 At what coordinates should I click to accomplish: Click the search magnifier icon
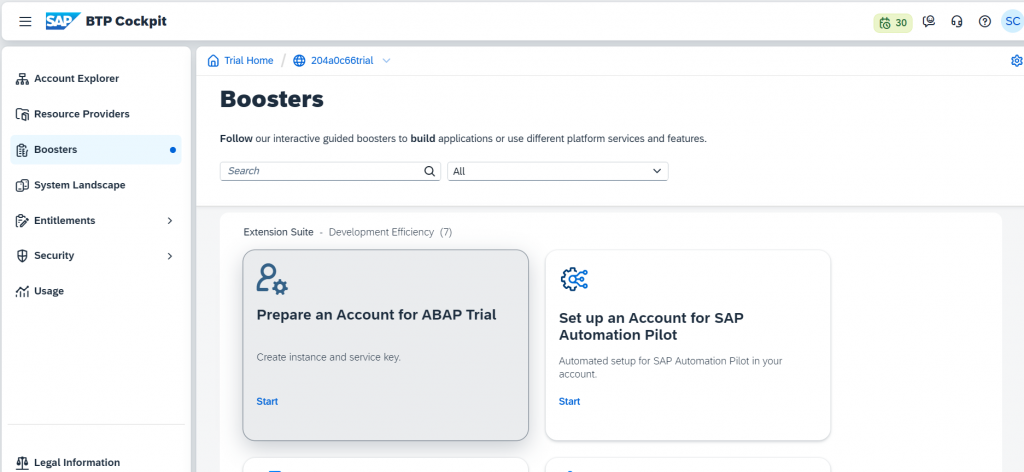coord(430,171)
